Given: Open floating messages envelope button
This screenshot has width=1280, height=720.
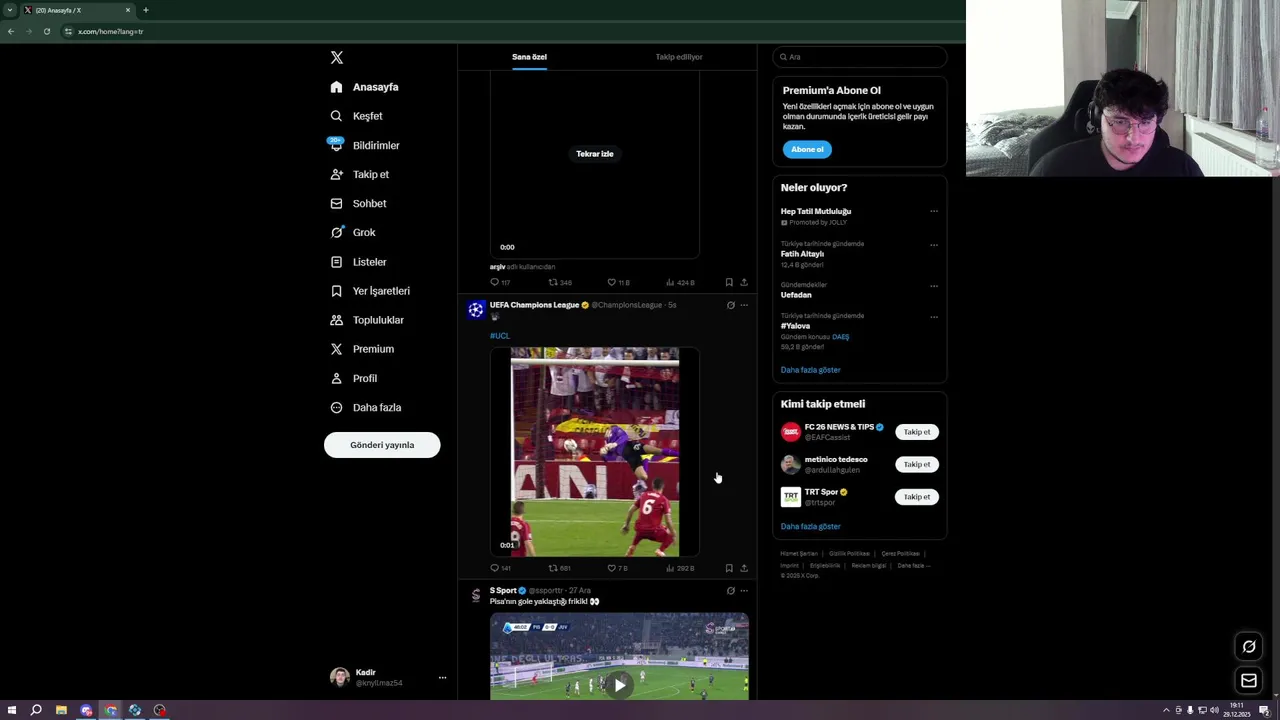Looking at the screenshot, I should [x=1249, y=681].
